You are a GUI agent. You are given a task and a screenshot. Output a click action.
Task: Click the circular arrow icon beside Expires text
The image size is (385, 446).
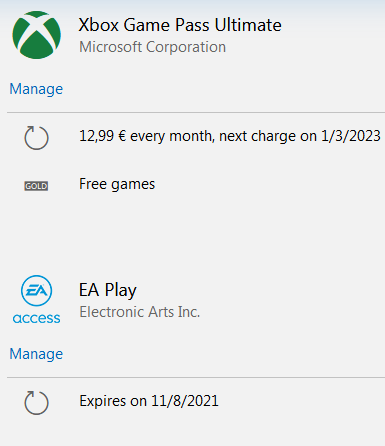(x=36, y=403)
